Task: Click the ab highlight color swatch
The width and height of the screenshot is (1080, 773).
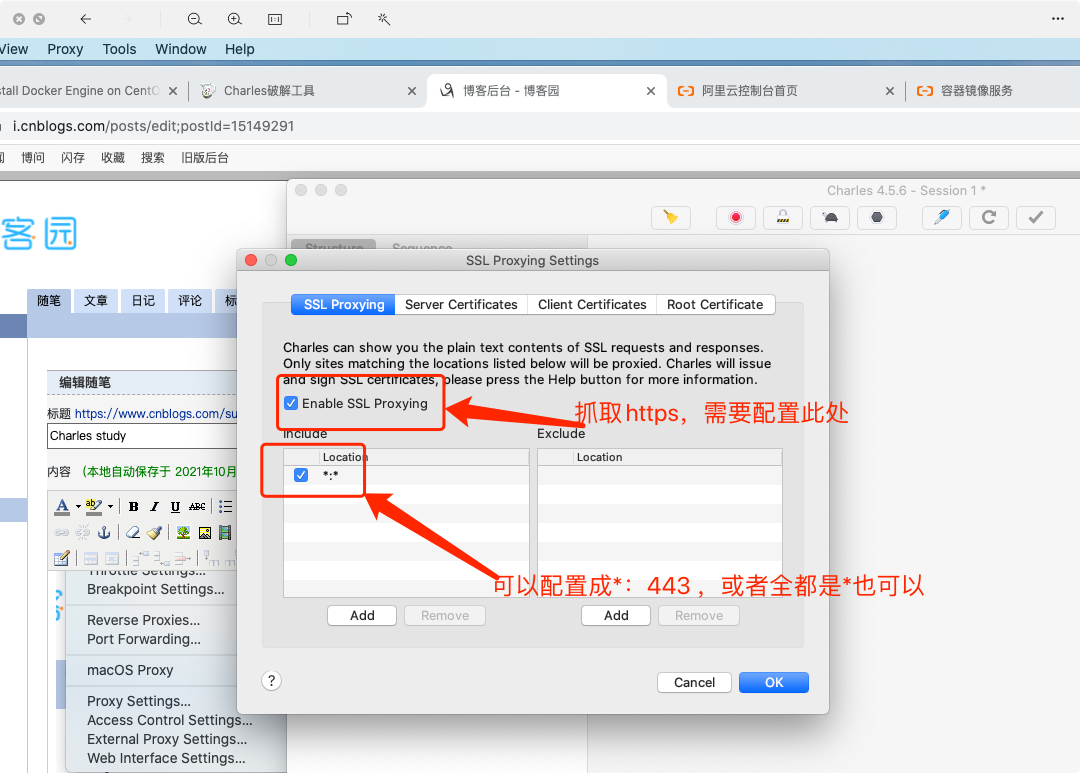Action: (94, 506)
